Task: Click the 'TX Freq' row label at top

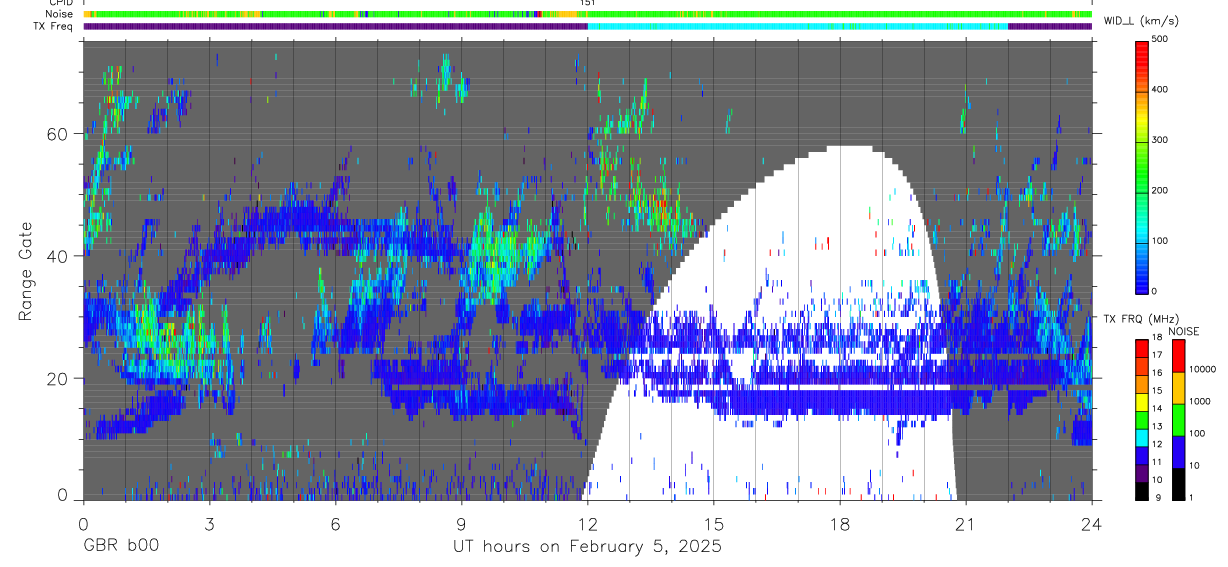Action: click(x=54, y=26)
